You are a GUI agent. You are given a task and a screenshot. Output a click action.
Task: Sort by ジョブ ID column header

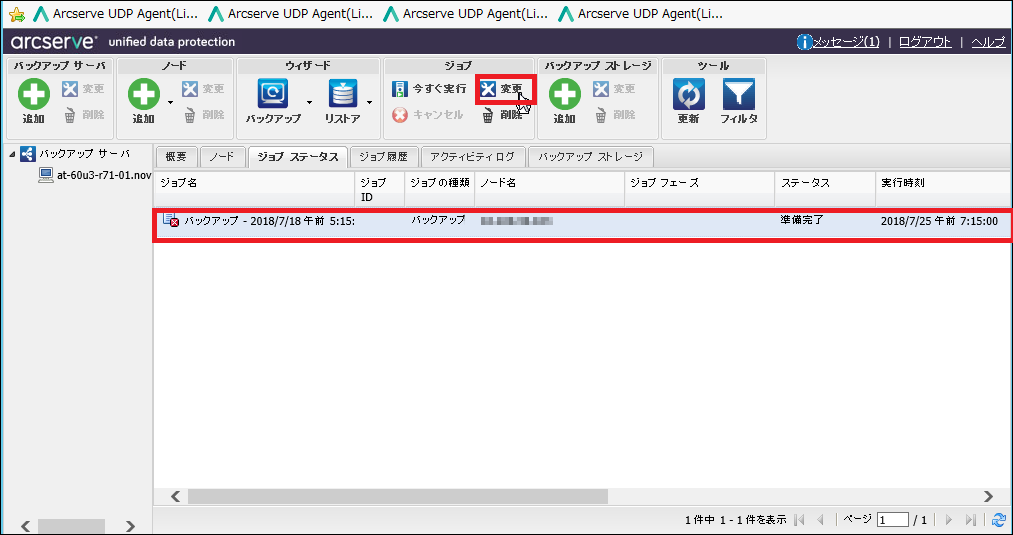point(379,189)
